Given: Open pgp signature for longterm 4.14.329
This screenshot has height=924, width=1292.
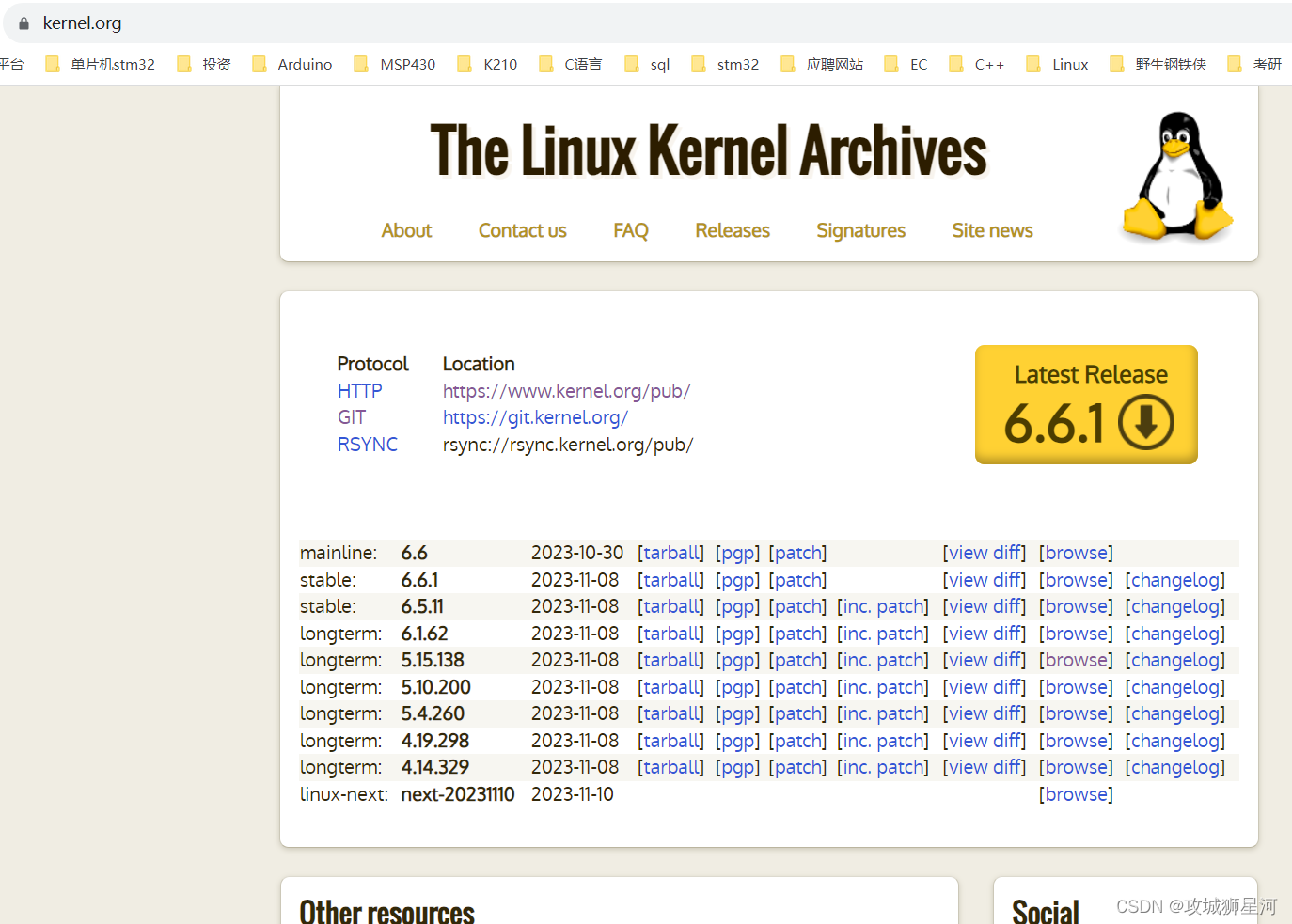Looking at the screenshot, I should [737, 767].
